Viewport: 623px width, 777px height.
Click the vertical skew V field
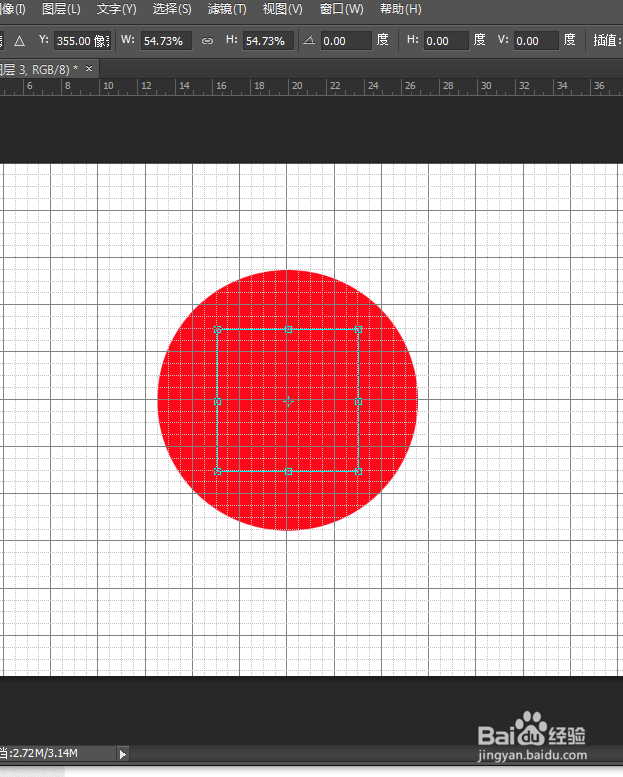tap(536, 41)
